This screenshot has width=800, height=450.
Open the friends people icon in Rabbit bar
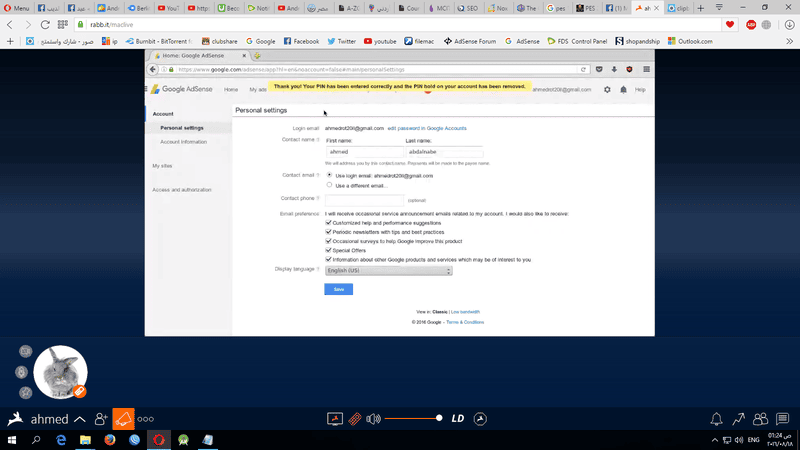click(760, 419)
